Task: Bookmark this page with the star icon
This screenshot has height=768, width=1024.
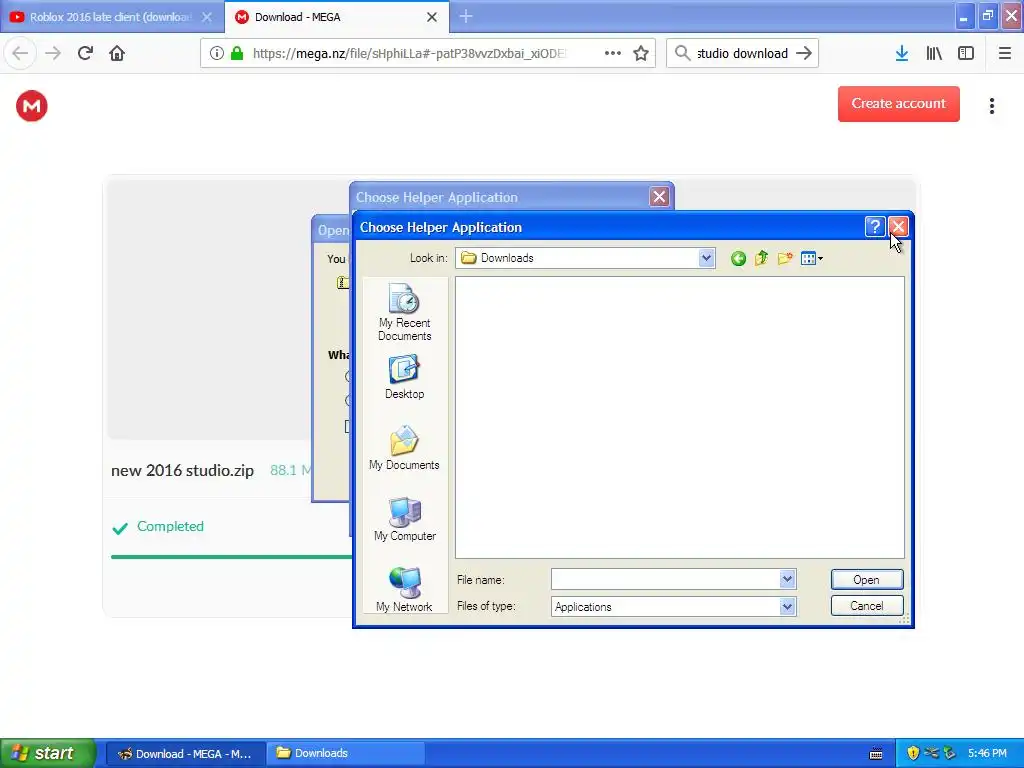Action: [x=641, y=53]
